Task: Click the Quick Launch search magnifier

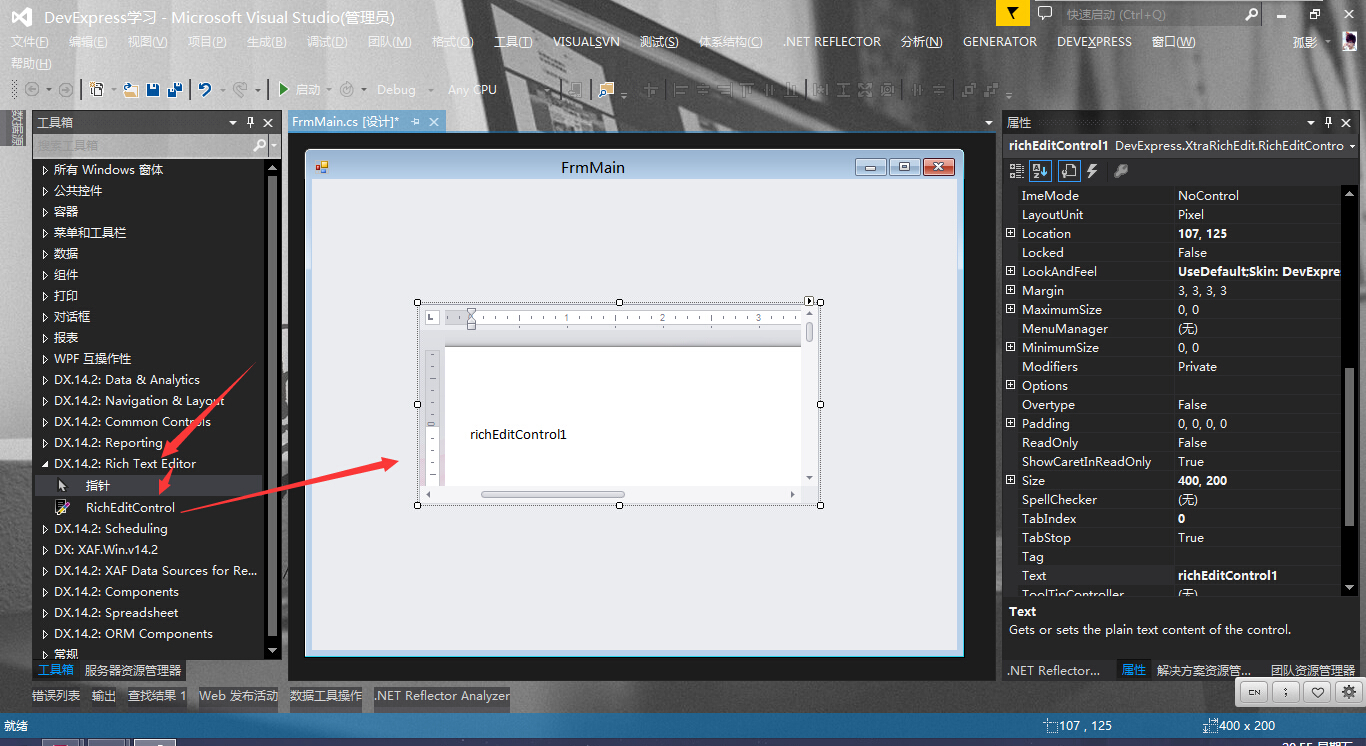Action: (1251, 14)
